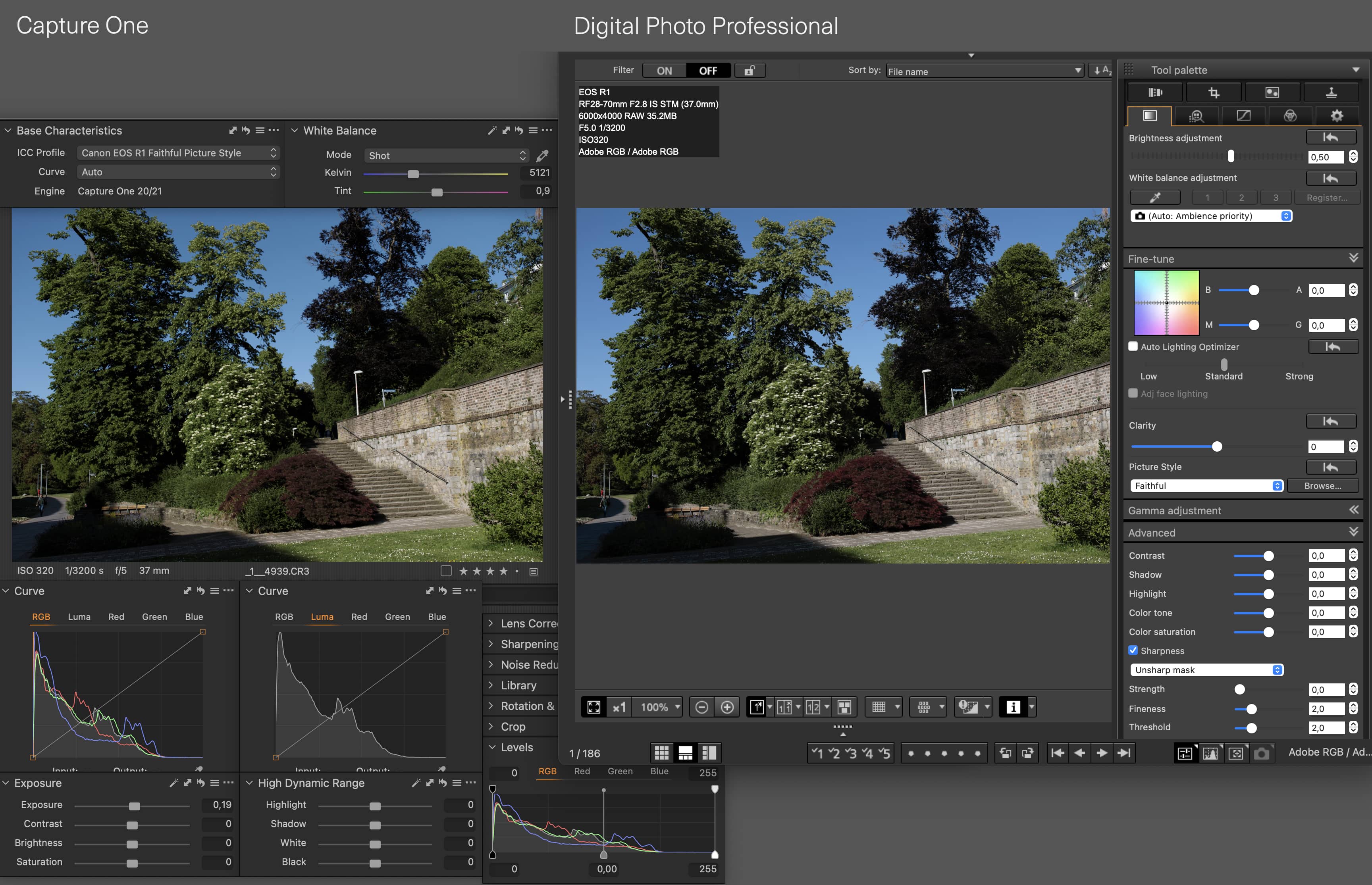The image size is (1372, 885).
Task: Collapse the Fine-tune section
Action: pos(1354,258)
